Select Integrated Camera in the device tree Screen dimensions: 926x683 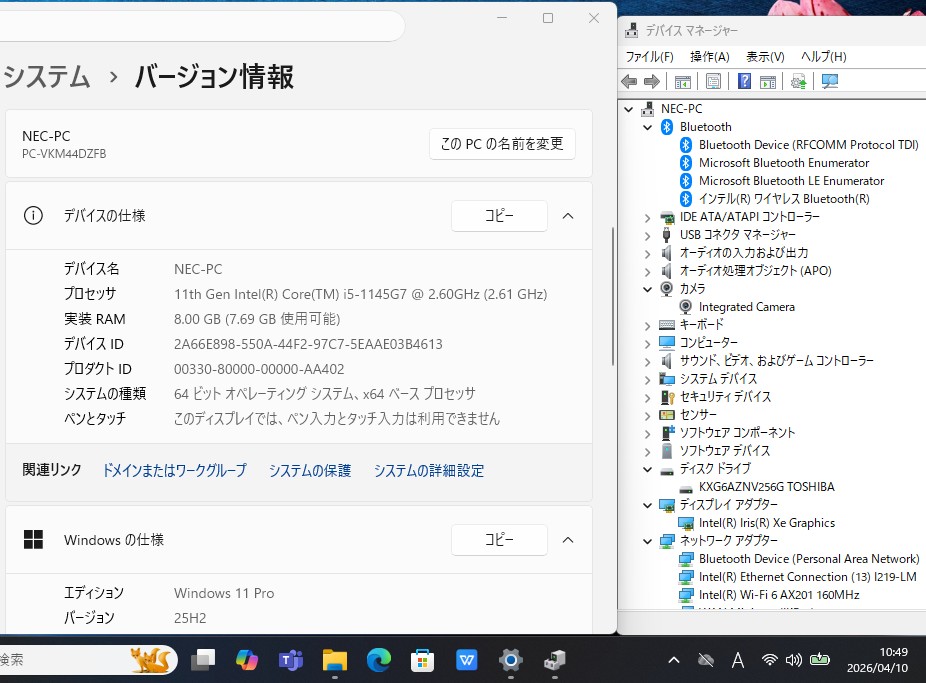point(746,307)
